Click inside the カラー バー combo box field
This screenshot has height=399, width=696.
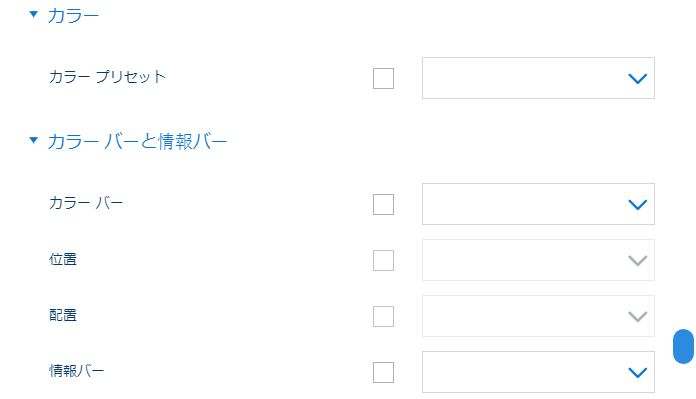tap(538, 204)
